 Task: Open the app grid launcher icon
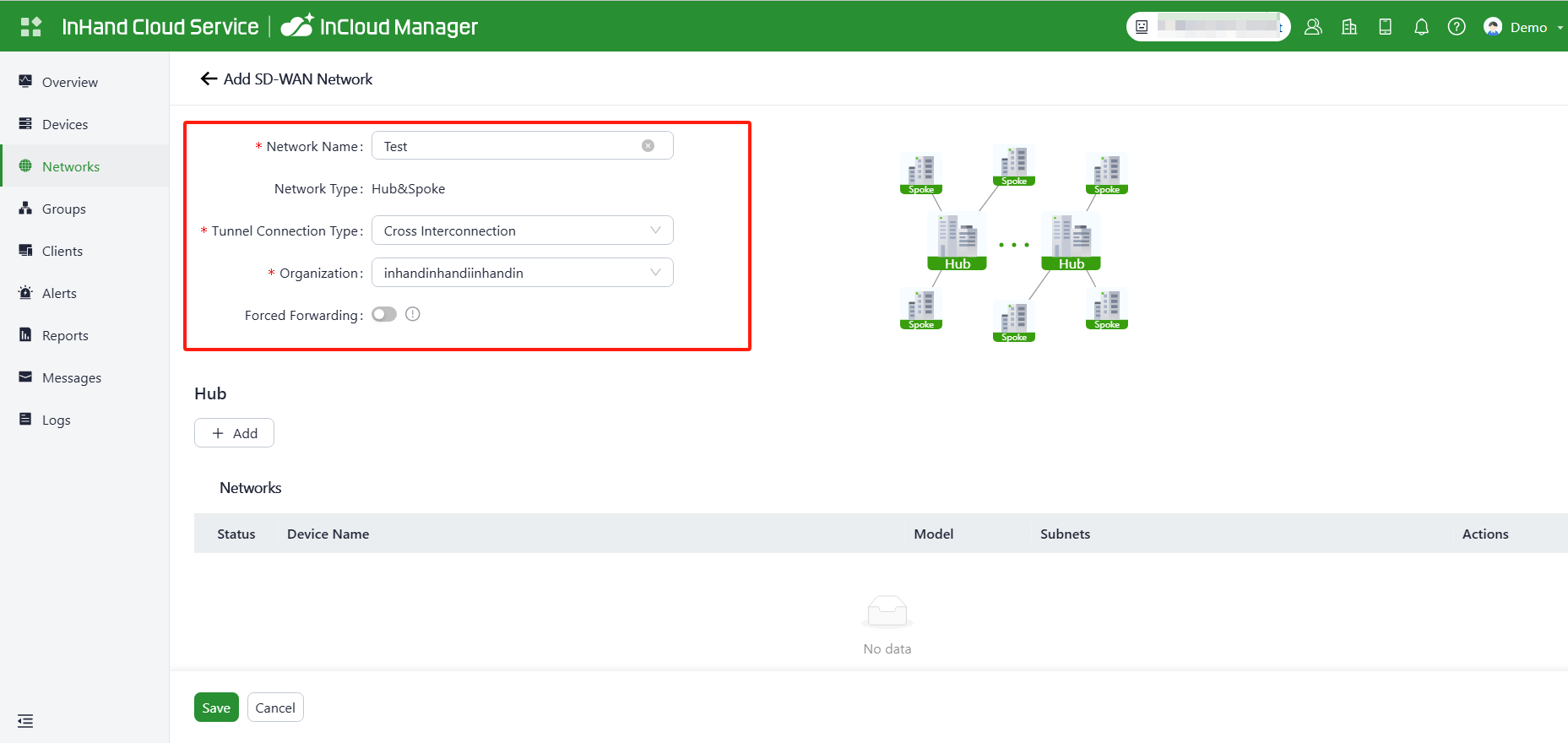[31, 27]
